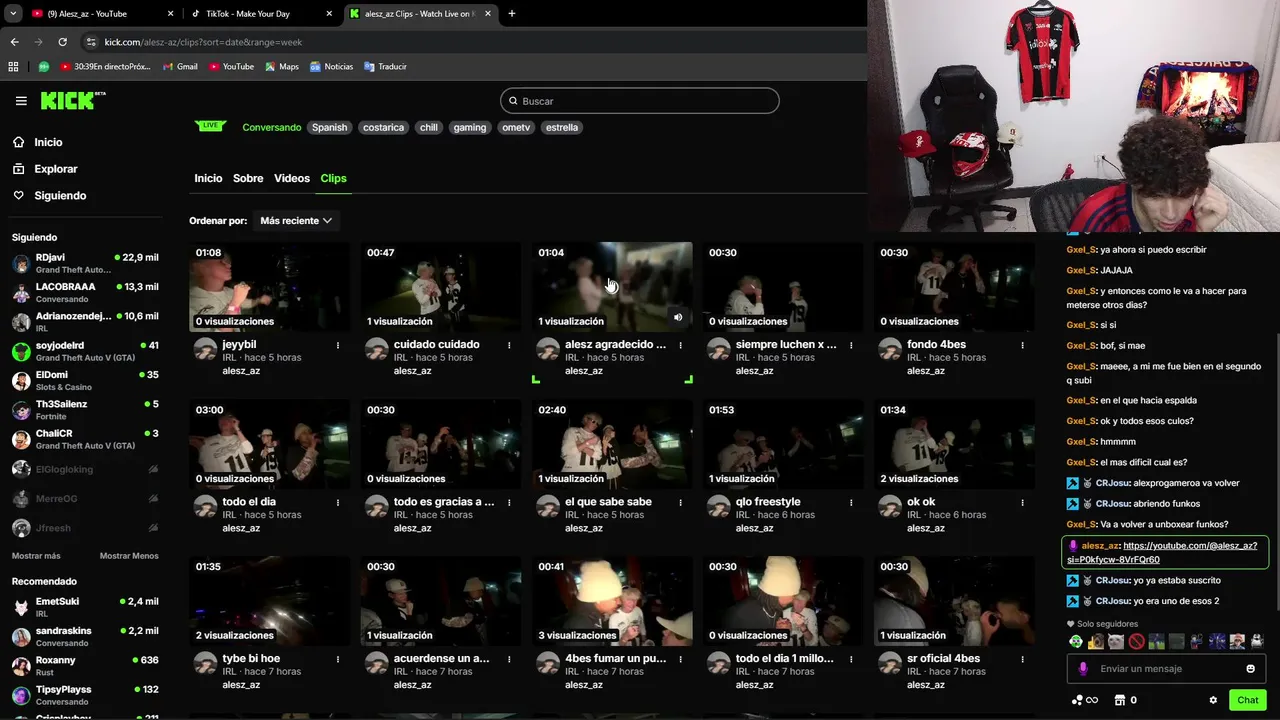Open Roxanny recommended channel
Viewport: 1280px width, 720px height.
pos(85,667)
